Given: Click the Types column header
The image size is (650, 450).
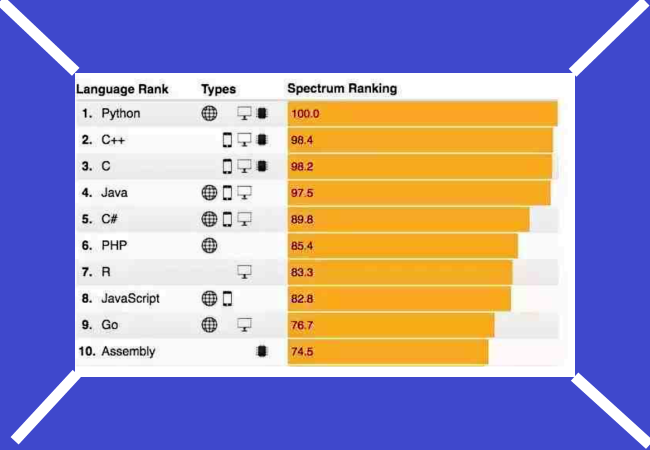Looking at the screenshot, I should (x=218, y=88).
